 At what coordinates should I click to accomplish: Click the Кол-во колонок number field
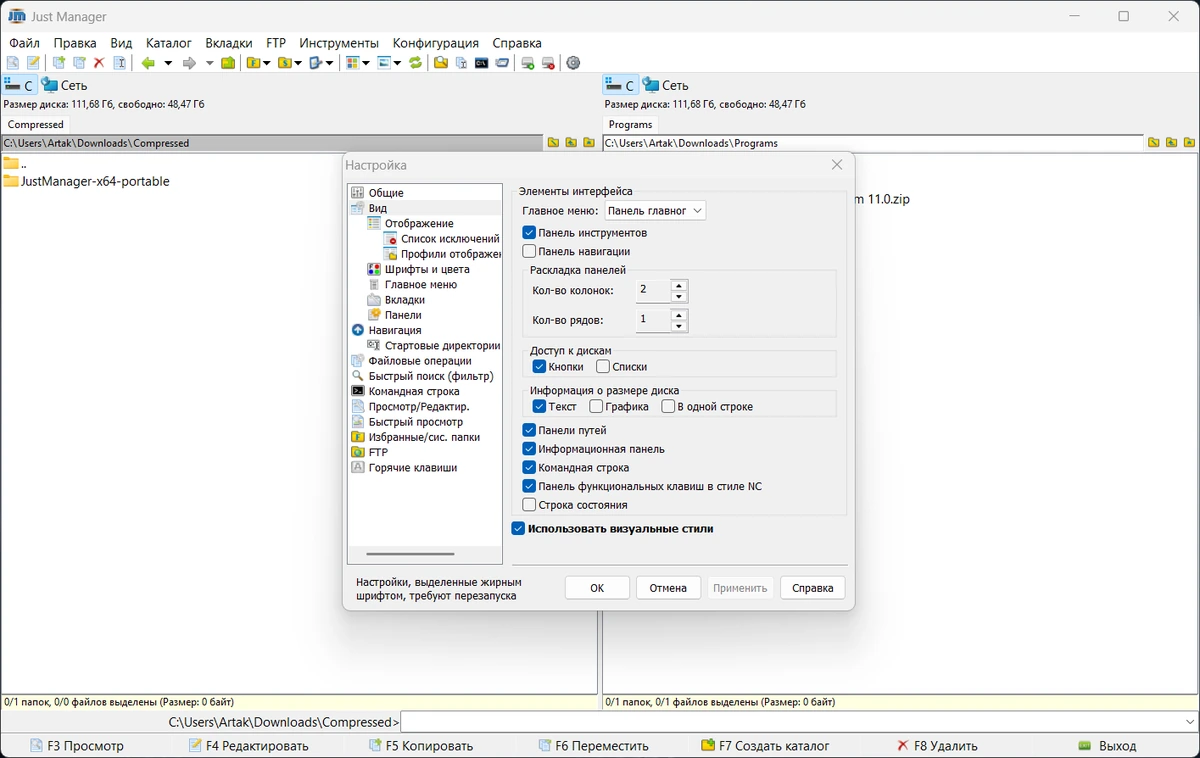point(654,290)
